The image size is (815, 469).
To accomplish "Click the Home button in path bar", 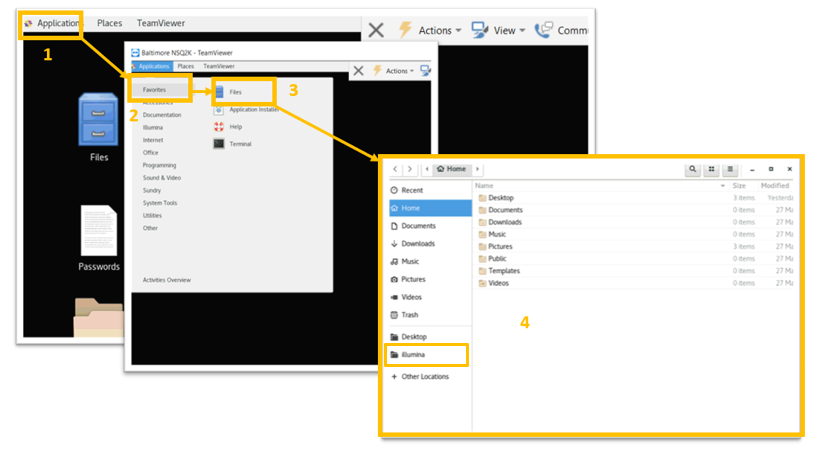I will pyautogui.click(x=452, y=170).
